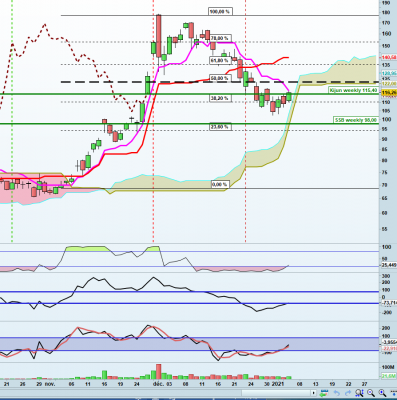
Task: Click the 21,6M volume value tag
Action: pyautogui.click(x=389, y=376)
